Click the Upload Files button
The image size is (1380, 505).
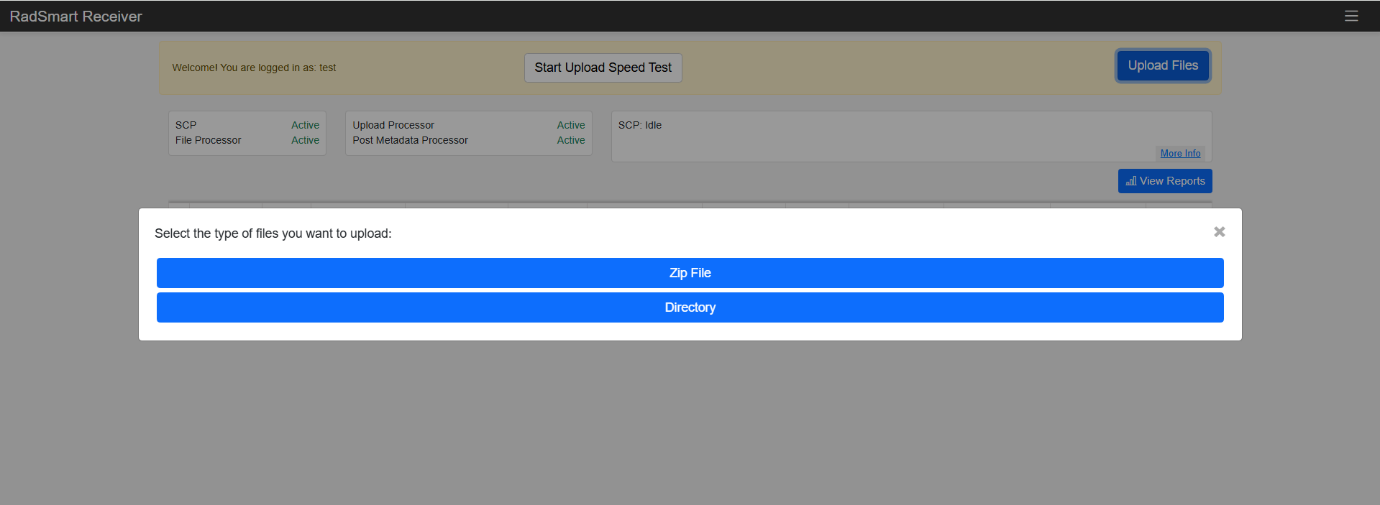1163,66
